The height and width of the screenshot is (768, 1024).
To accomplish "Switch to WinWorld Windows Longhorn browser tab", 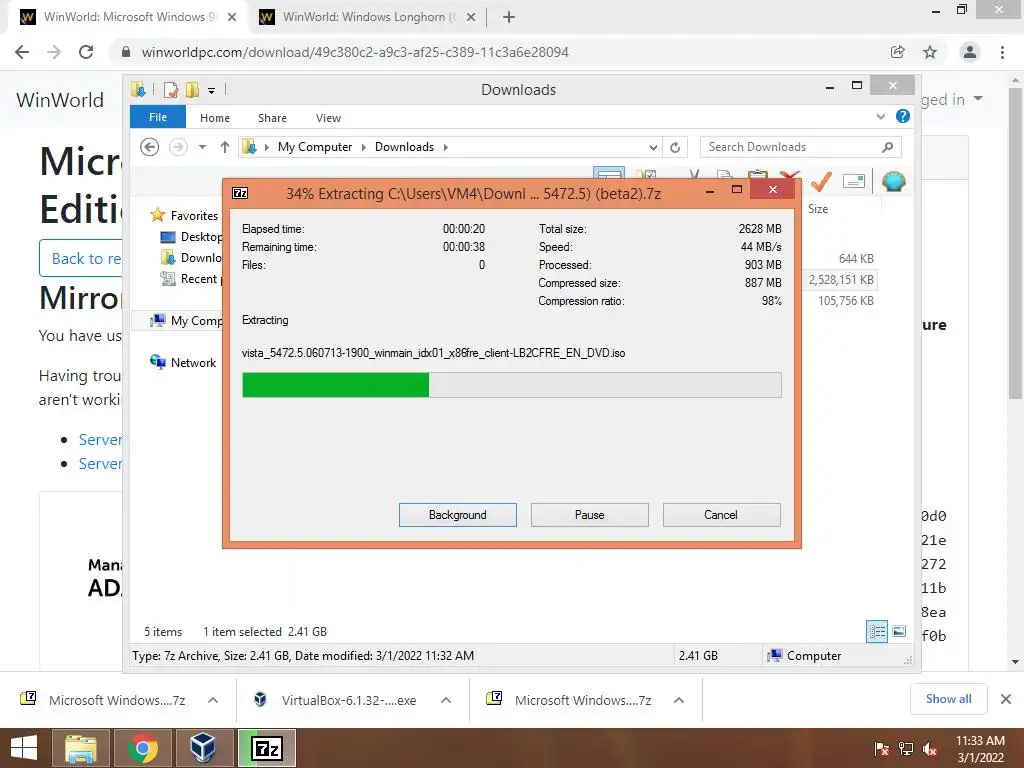I will click(368, 17).
